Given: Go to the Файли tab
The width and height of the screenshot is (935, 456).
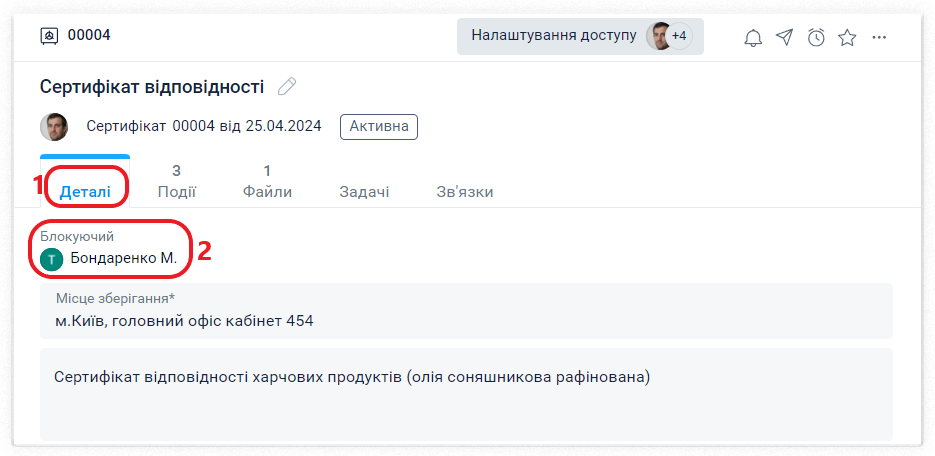Looking at the screenshot, I should click(x=267, y=182).
